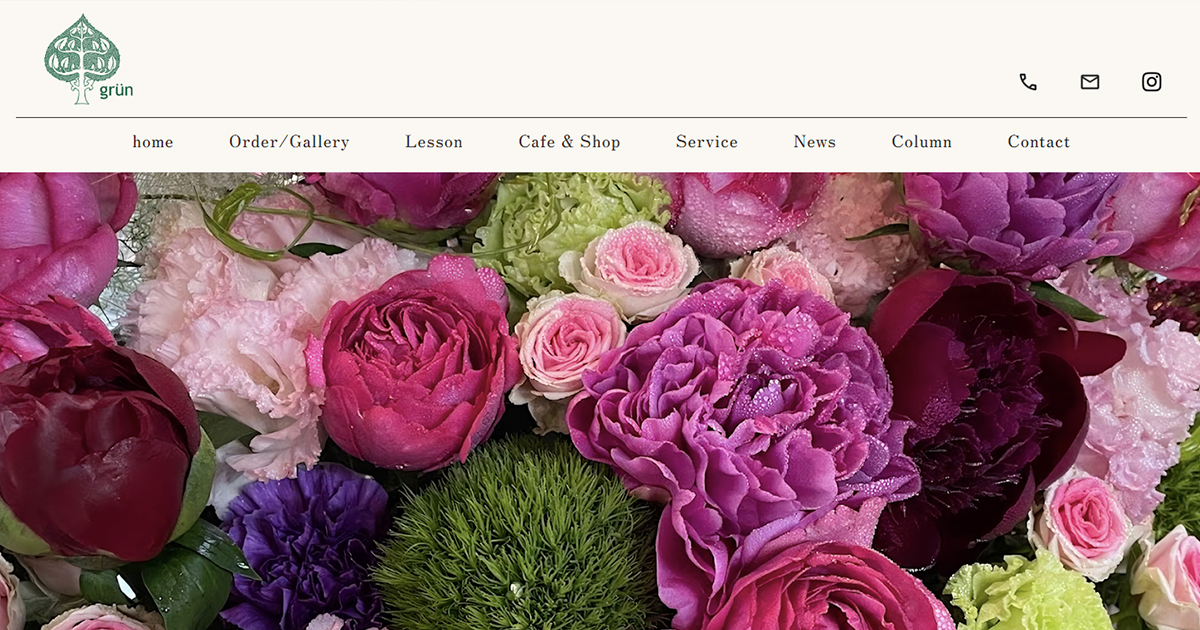Go to the home menu item
This screenshot has height=630, width=1200.
tap(153, 142)
